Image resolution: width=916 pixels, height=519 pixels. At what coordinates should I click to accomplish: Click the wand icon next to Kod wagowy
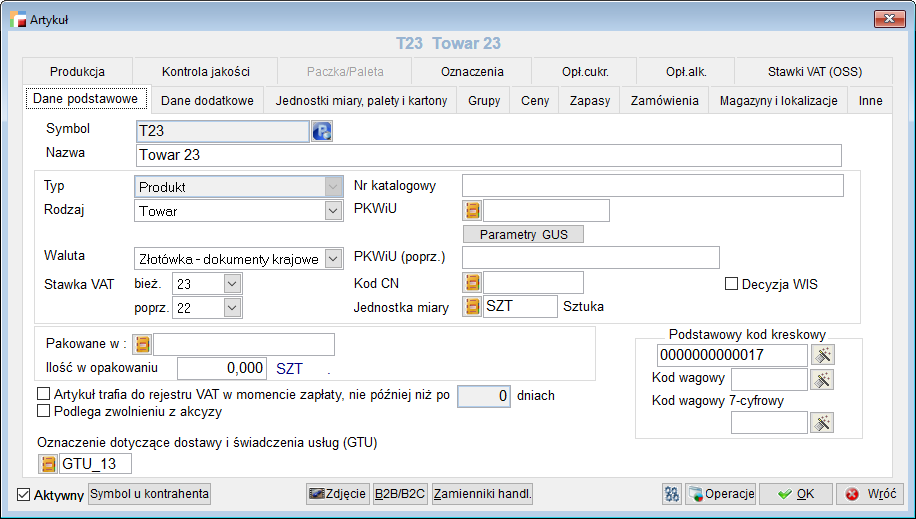coord(822,379)
